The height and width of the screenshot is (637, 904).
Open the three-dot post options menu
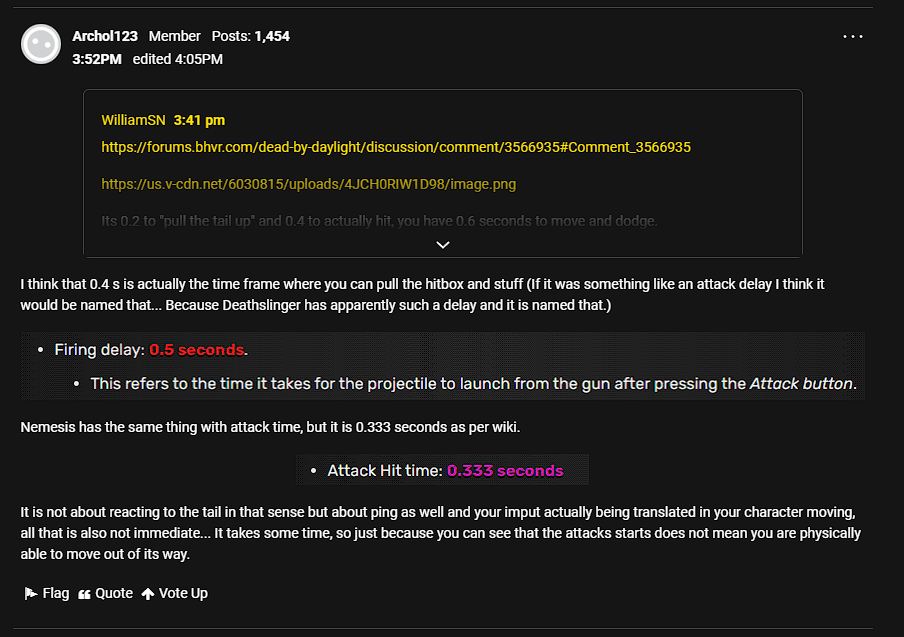pos(853,36)
